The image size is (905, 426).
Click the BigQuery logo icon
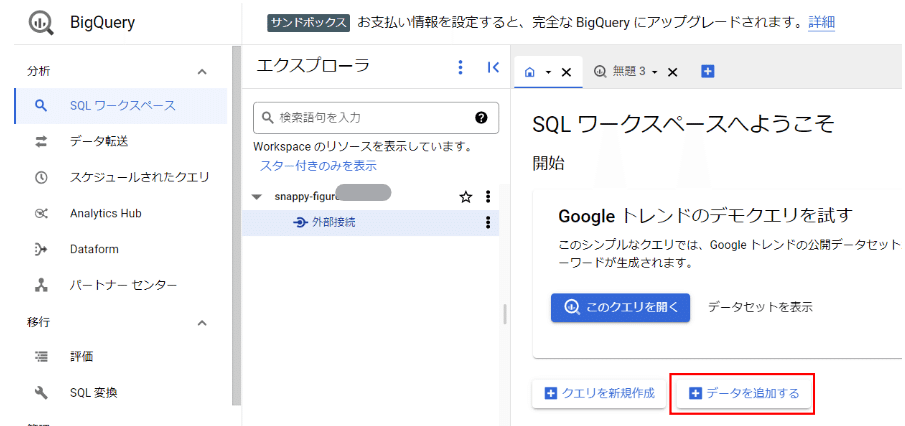pyautogui.click(x=41, y=23)
